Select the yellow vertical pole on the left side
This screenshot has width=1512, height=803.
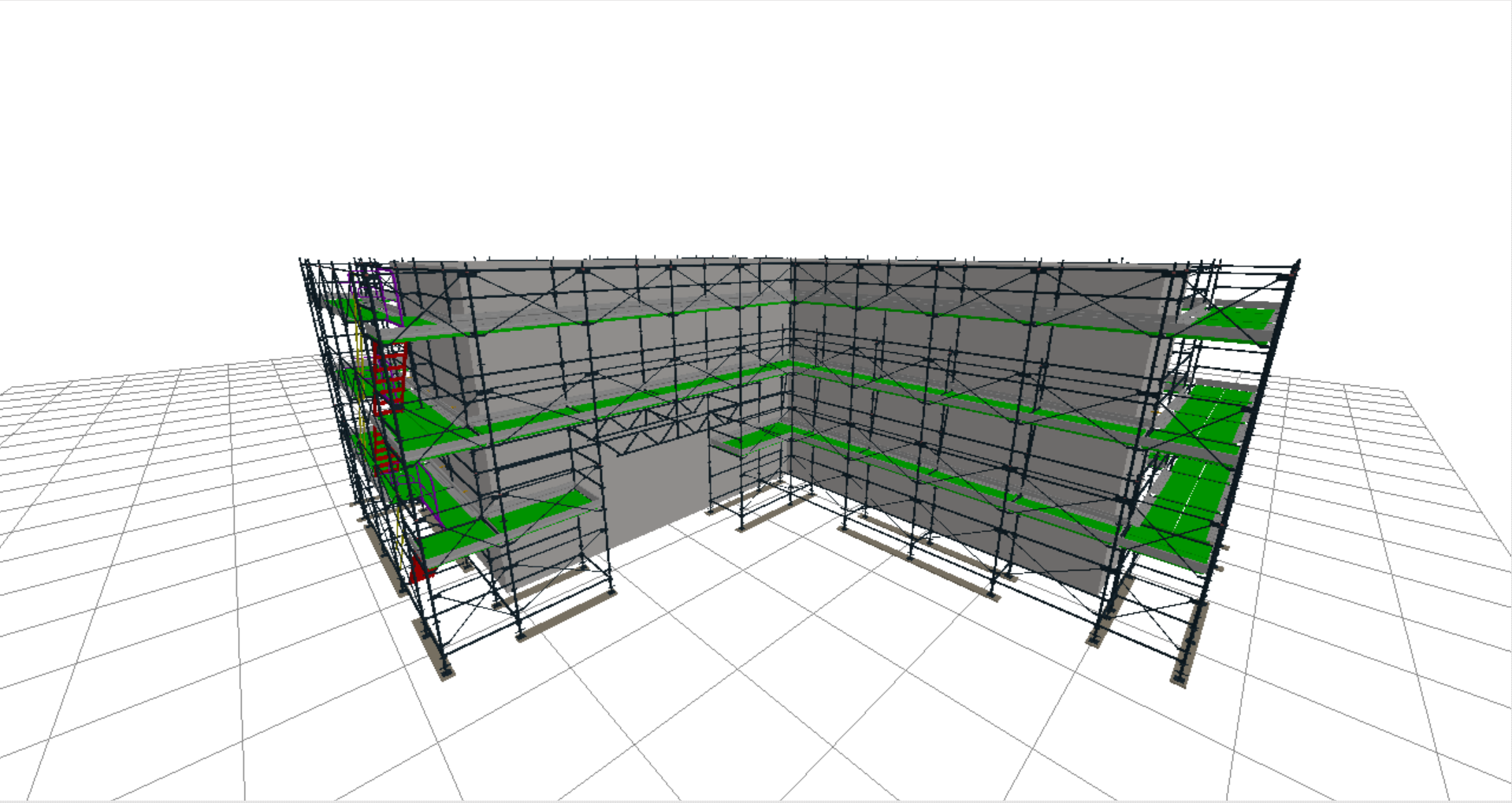(x=360, y=355)
